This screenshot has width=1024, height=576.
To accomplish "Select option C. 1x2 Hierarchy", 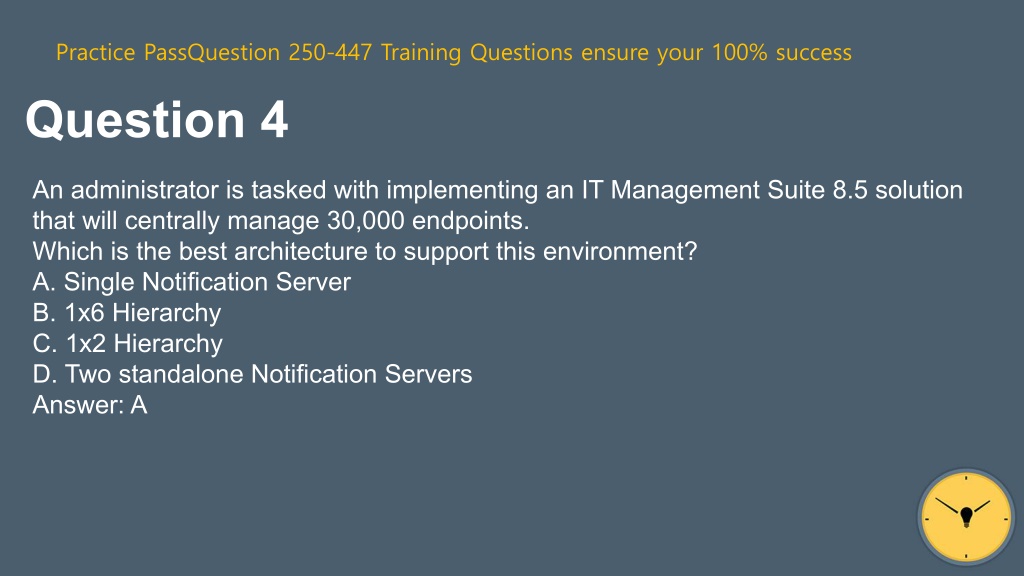I will 127,344.
